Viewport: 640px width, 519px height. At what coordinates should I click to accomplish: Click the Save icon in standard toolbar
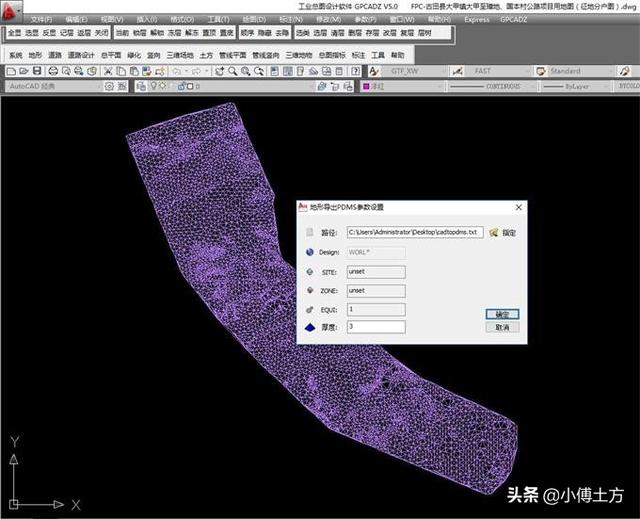(37, 71)
